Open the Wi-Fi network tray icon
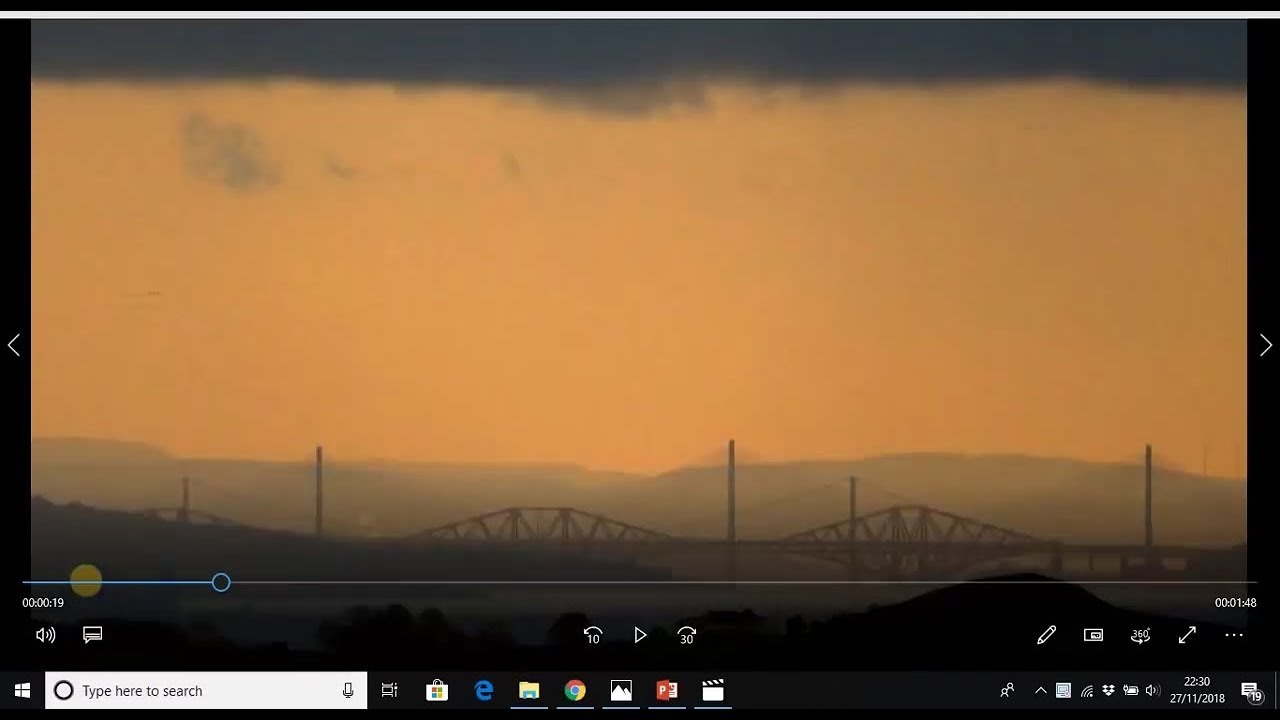 [1087, 691]
